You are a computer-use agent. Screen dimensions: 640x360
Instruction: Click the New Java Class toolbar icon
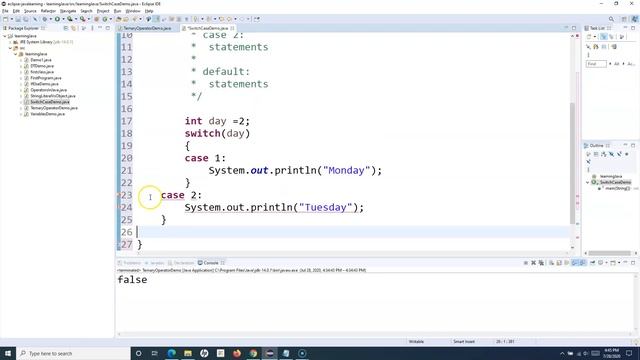tap(105, 19)
